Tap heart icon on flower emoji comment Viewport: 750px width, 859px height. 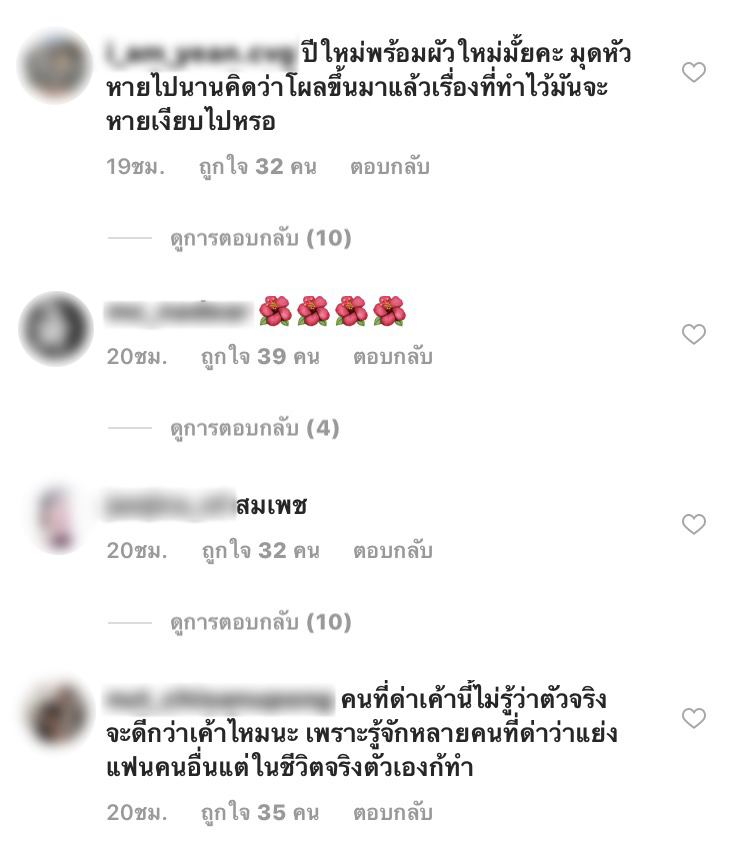coord(694,334)
